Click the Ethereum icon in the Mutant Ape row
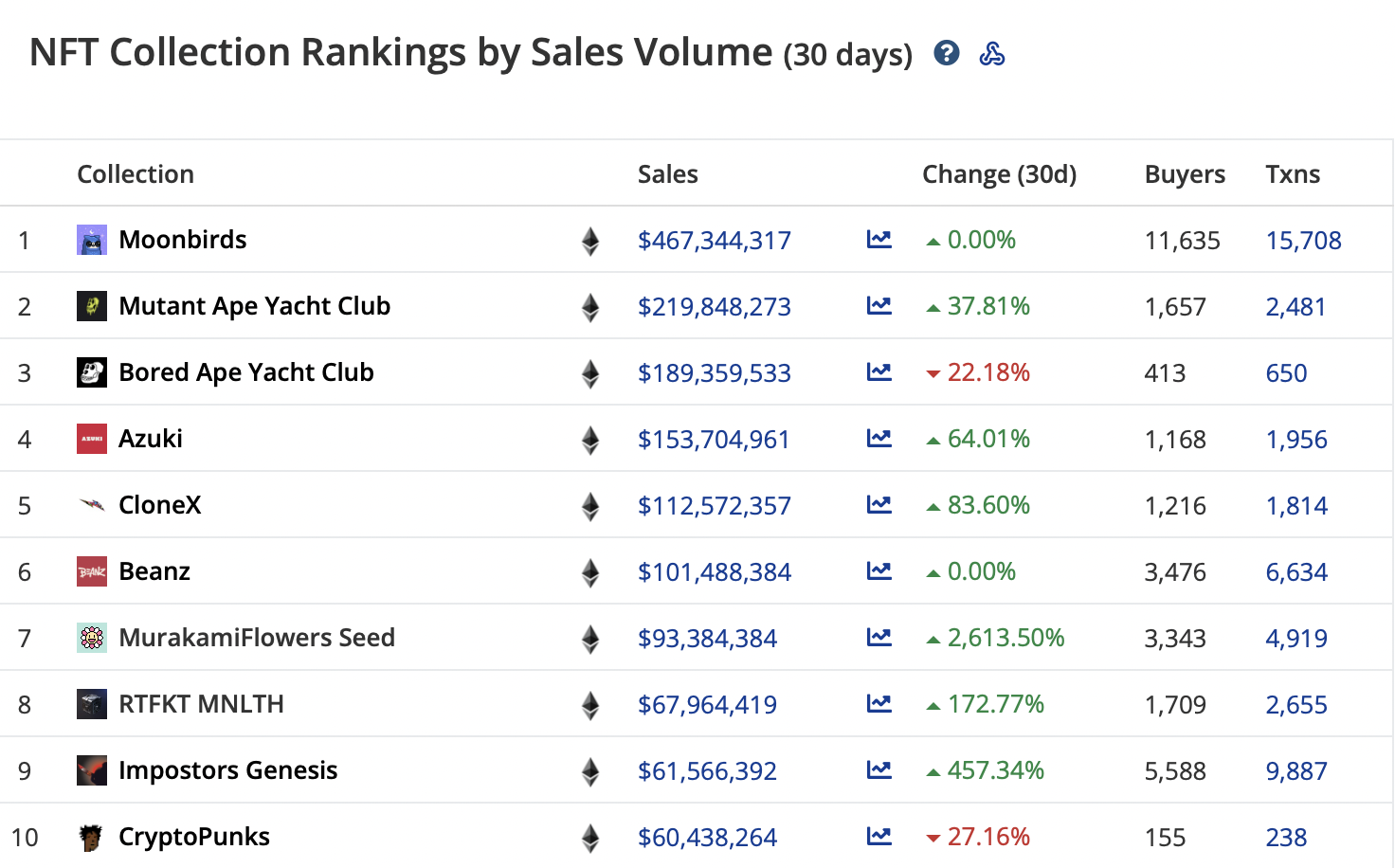The height and width of the screenshot is (868, 1395). (590, 308)
